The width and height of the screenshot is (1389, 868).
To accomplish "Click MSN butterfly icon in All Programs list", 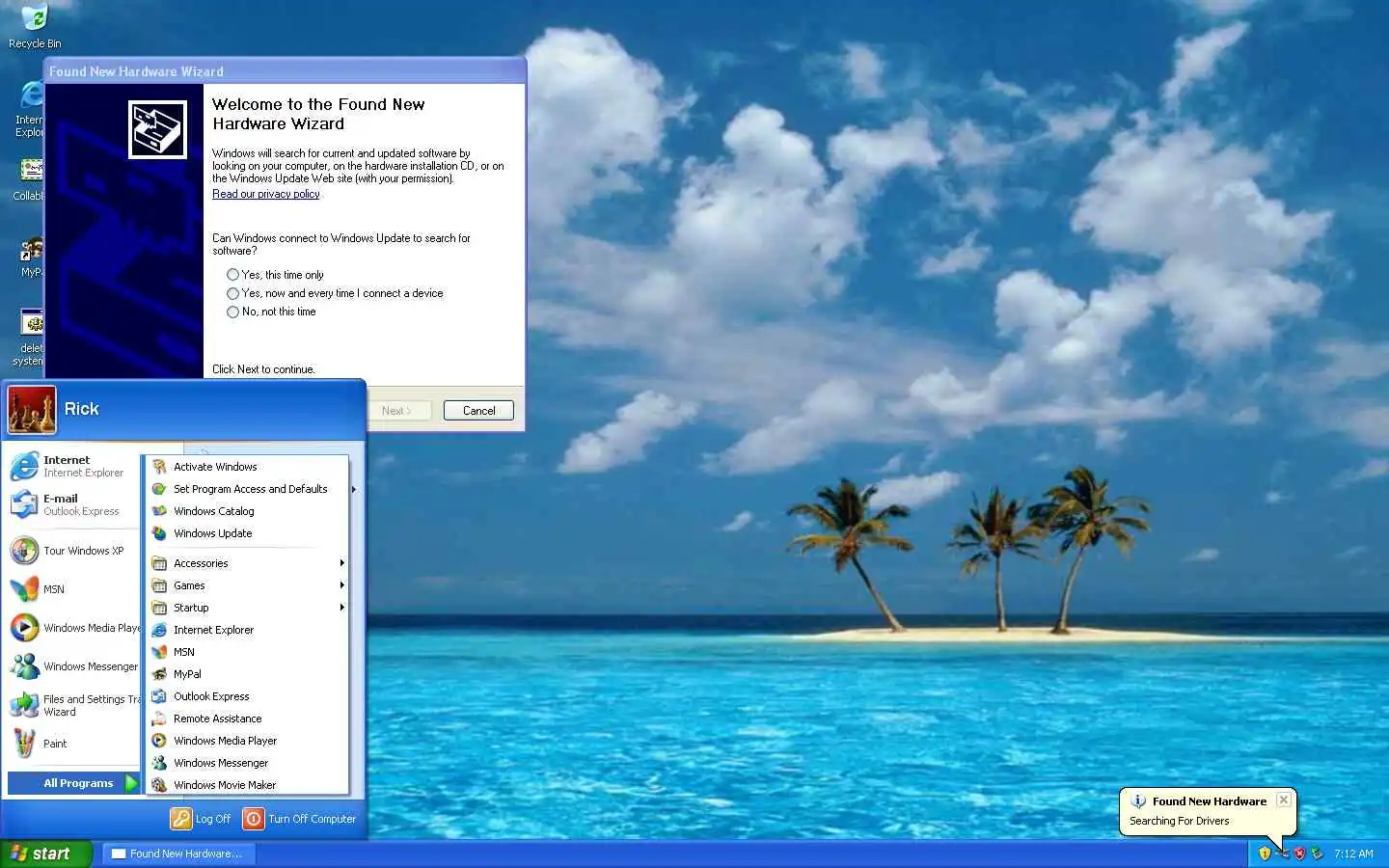I will point(159,652).
